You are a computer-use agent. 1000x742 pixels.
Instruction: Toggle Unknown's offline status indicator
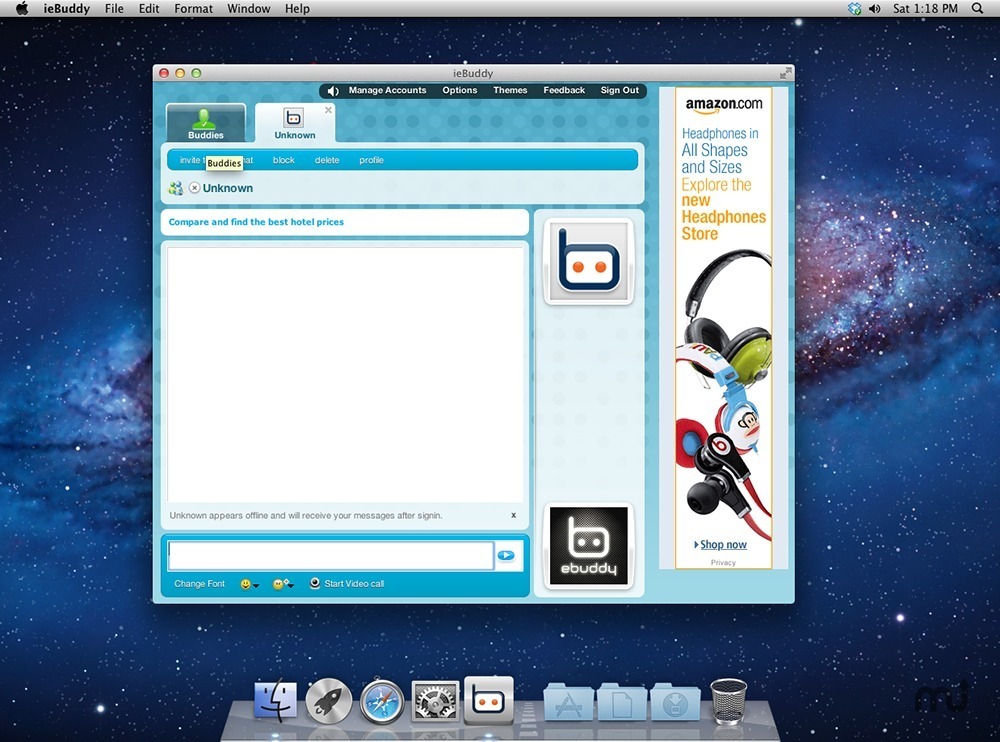point(194,188)
